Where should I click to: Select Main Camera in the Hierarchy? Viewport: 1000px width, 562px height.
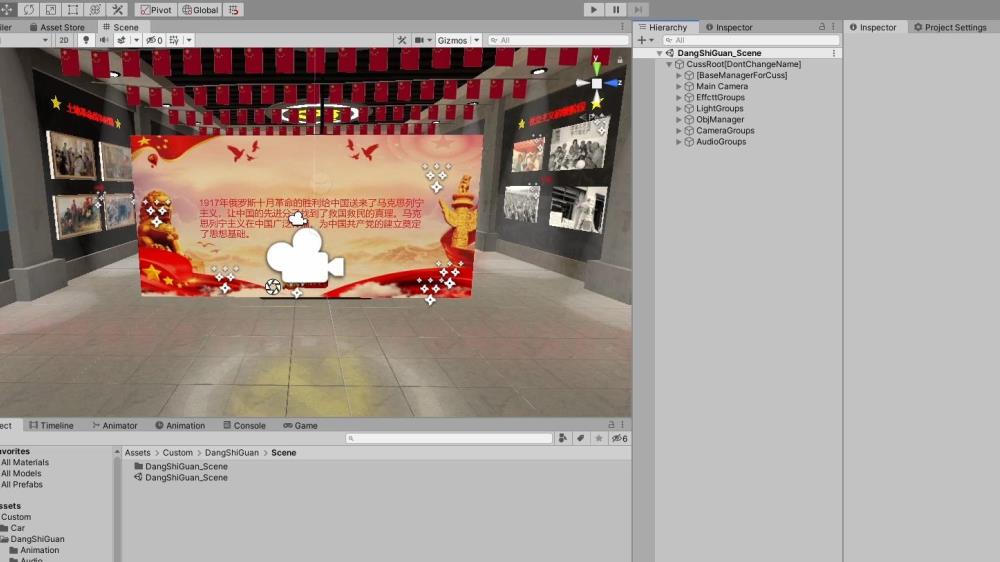click(722, 87)
